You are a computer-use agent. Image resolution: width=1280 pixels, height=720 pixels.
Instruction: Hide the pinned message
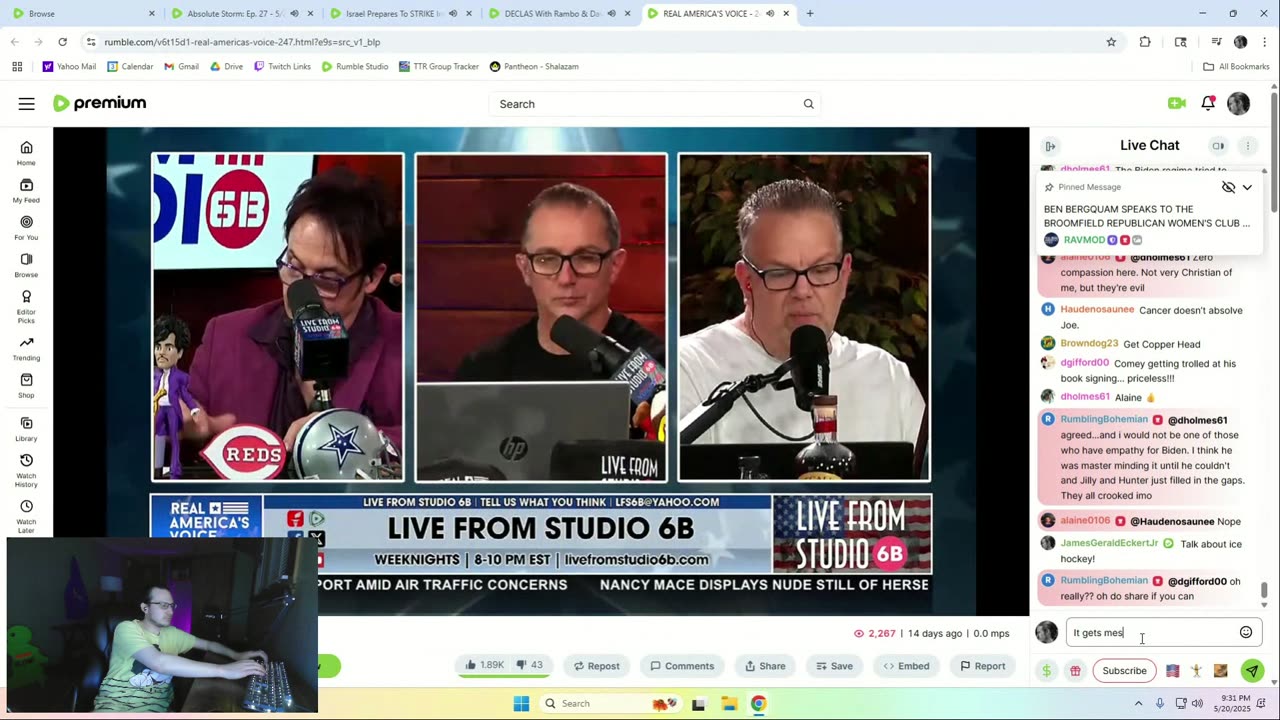(x=1228, y=187)
